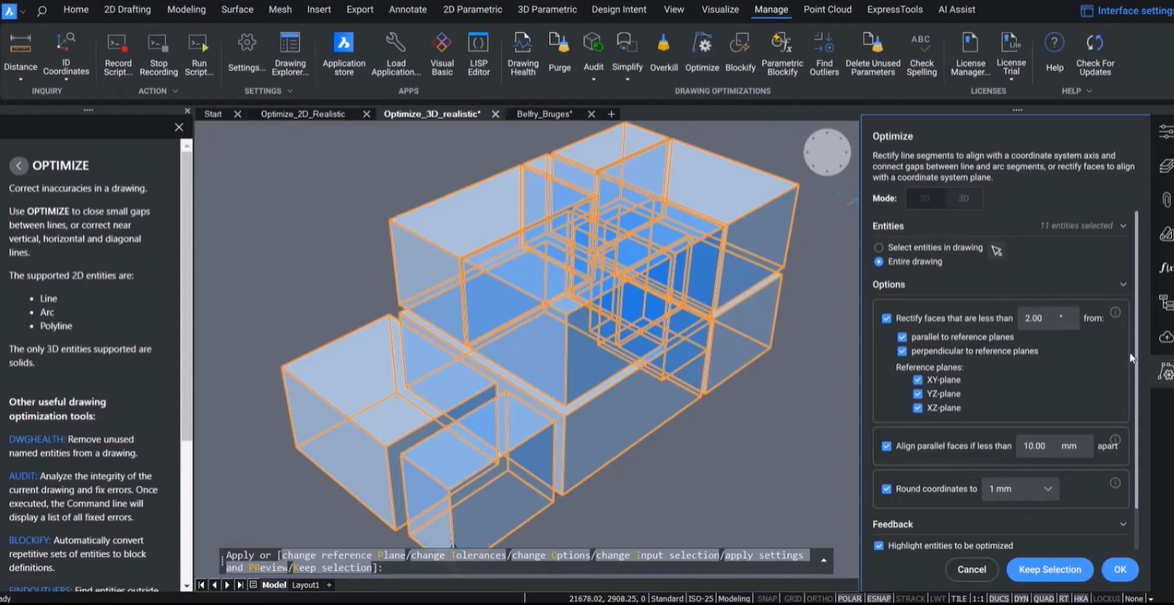The image size is (1174, 605).
Task: Open the round coordinates 1 mm dropdown
Action: point(1019,489)
